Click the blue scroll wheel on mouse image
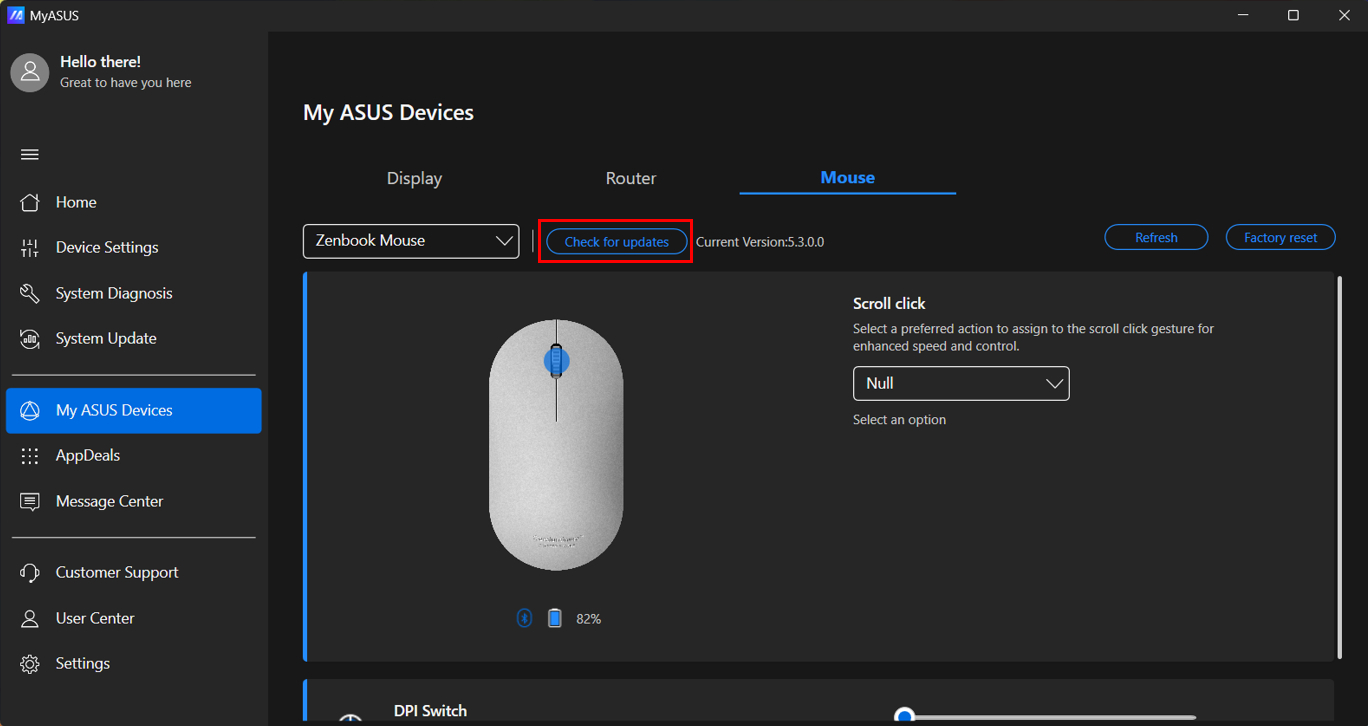This screenshot has height=726, width=1368. (557, 361)
